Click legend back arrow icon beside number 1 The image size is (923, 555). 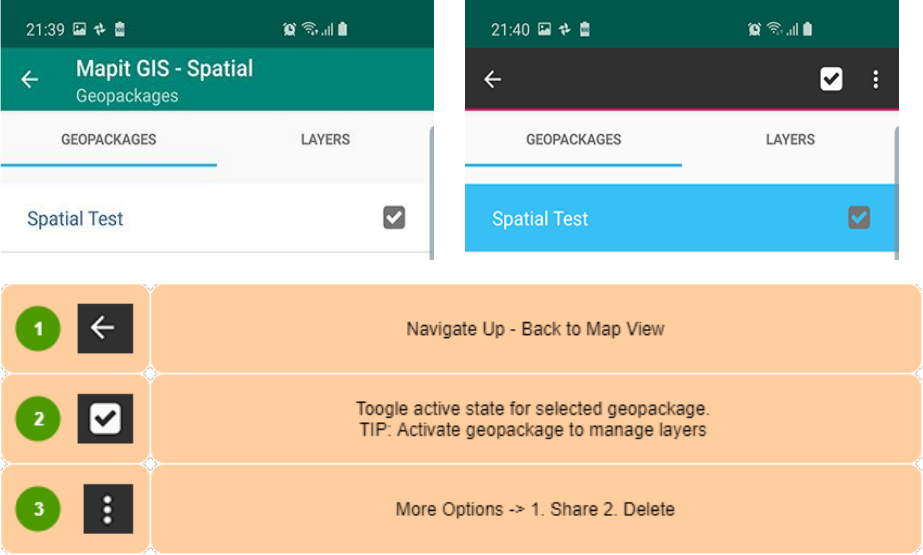105,329
